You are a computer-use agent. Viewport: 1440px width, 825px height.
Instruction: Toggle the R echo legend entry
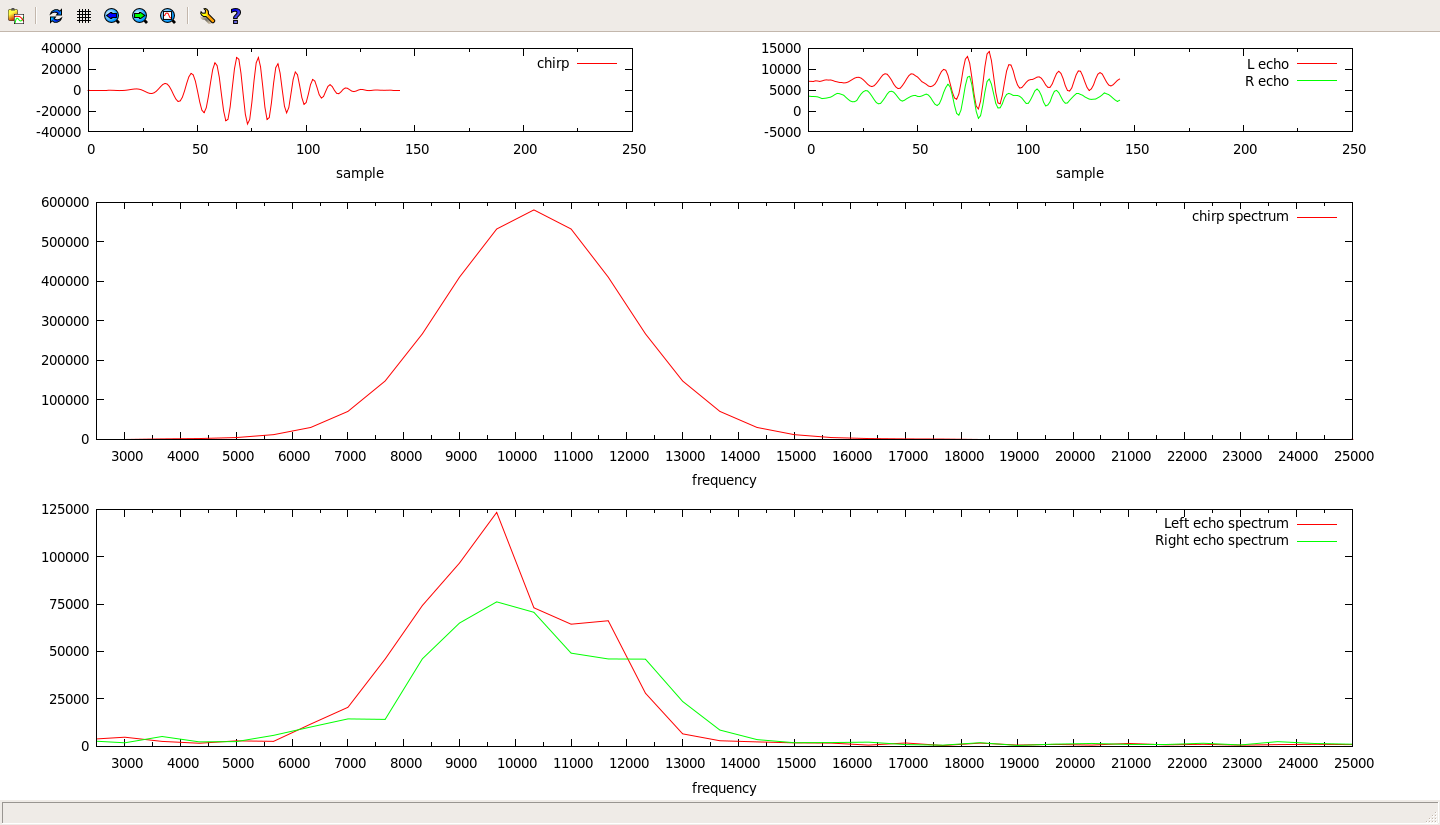pos(1266,81)
